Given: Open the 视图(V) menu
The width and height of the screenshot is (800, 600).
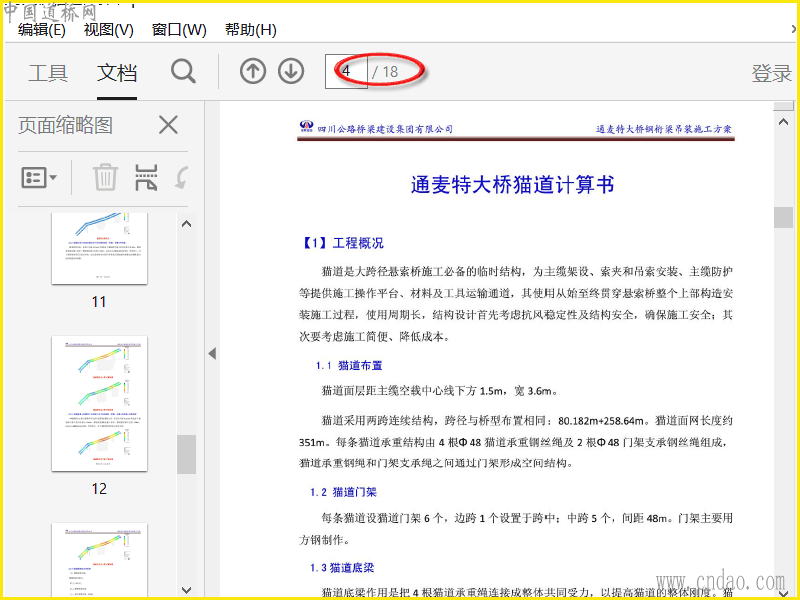Looking at the screenshot, I should pyautogui.click(x=108, y=29).
